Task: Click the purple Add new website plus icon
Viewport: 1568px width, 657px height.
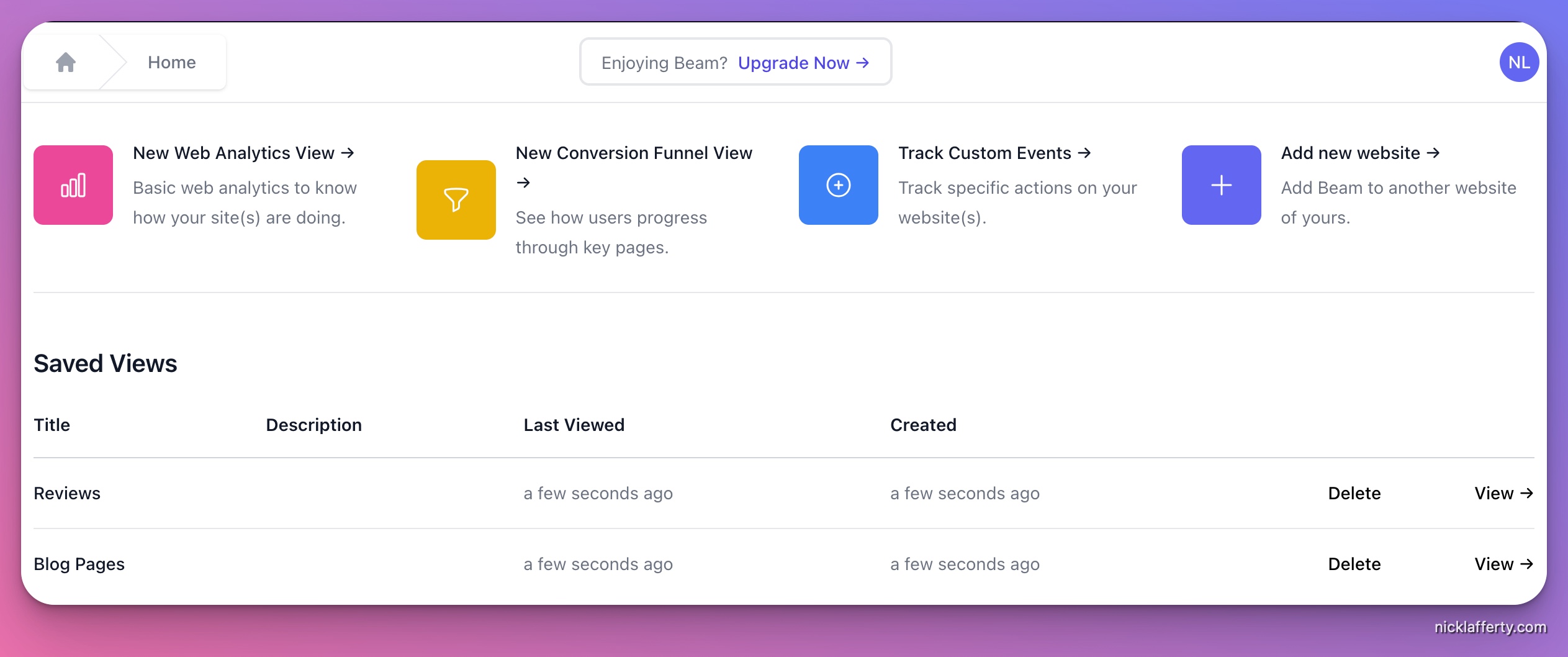Action: click(x=1220, y=184)
